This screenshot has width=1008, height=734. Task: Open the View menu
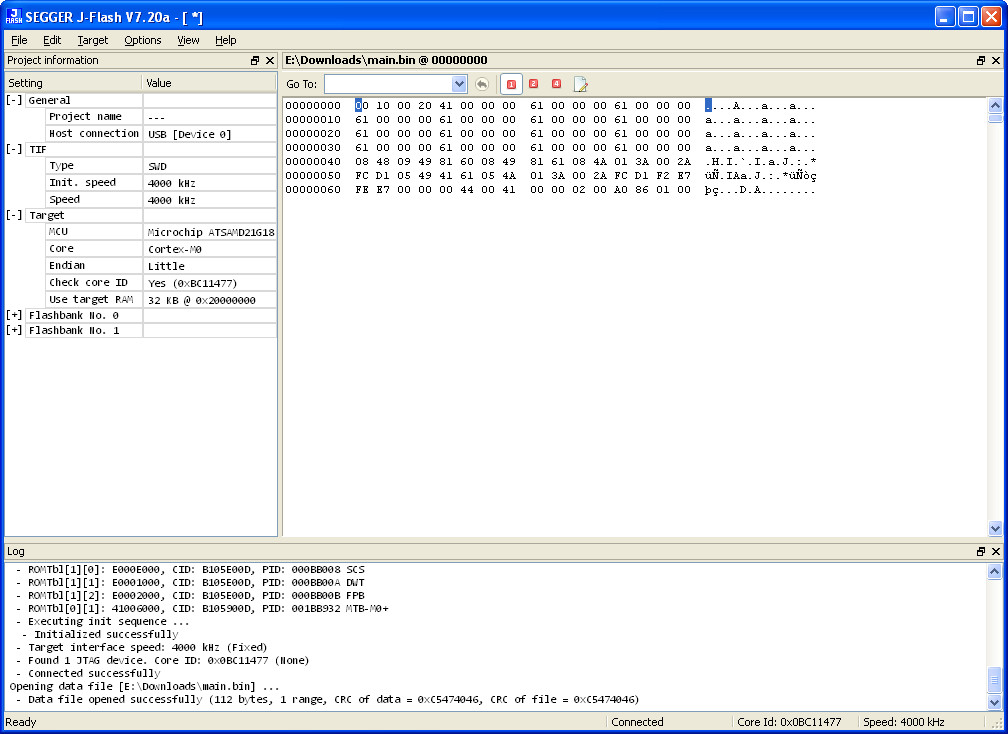(188, 40)
